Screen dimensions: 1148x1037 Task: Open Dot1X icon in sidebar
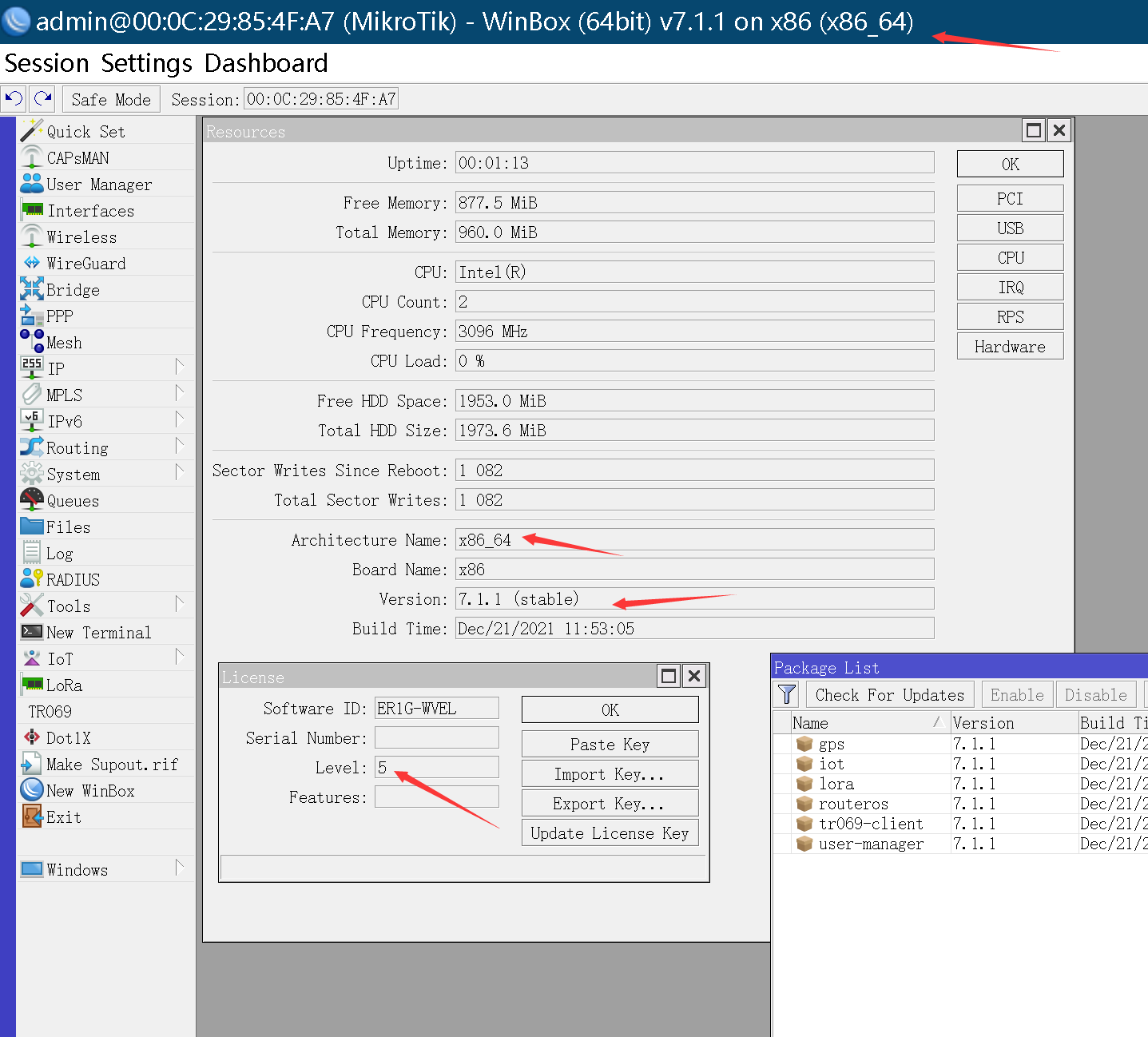tap(31, 737)
